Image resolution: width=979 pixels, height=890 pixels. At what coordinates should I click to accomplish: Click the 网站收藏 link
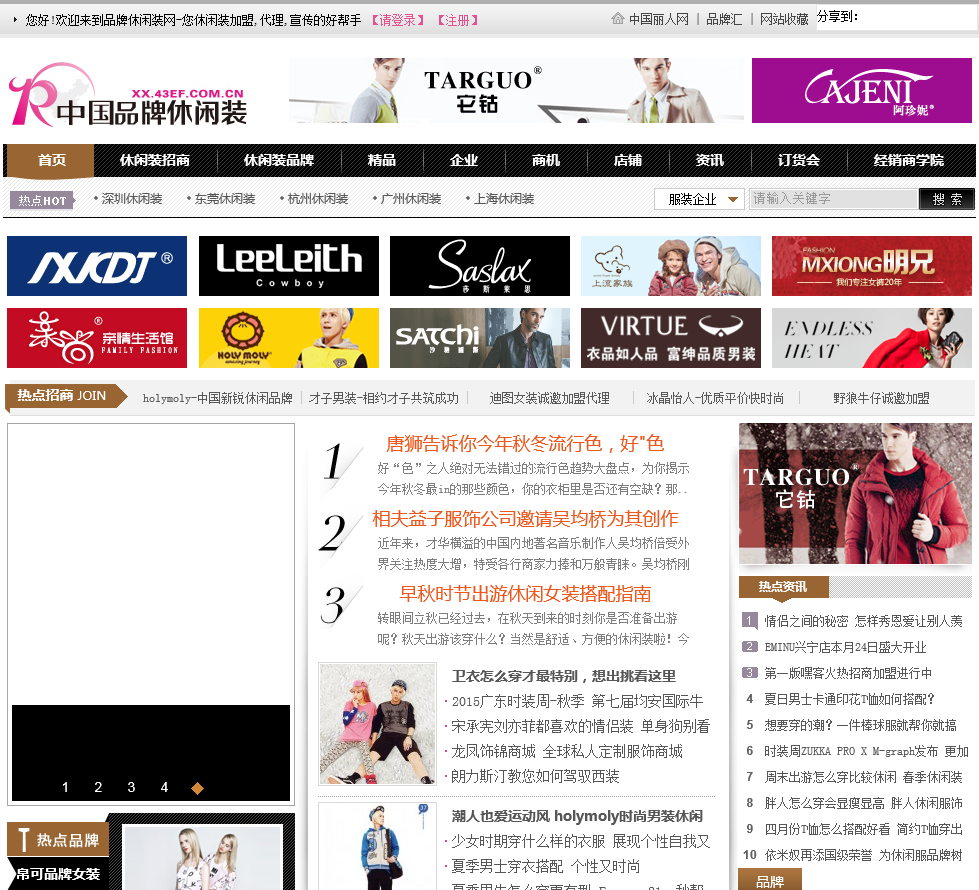click(x=784, y=19)
